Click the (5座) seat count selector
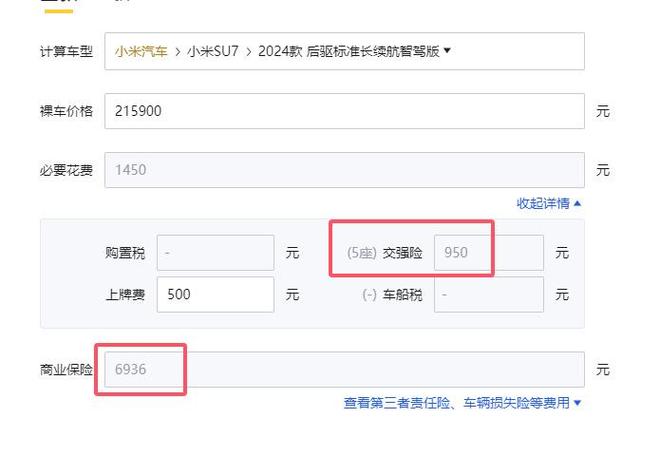This screenshot has width=660, height=456. (361, 253)
